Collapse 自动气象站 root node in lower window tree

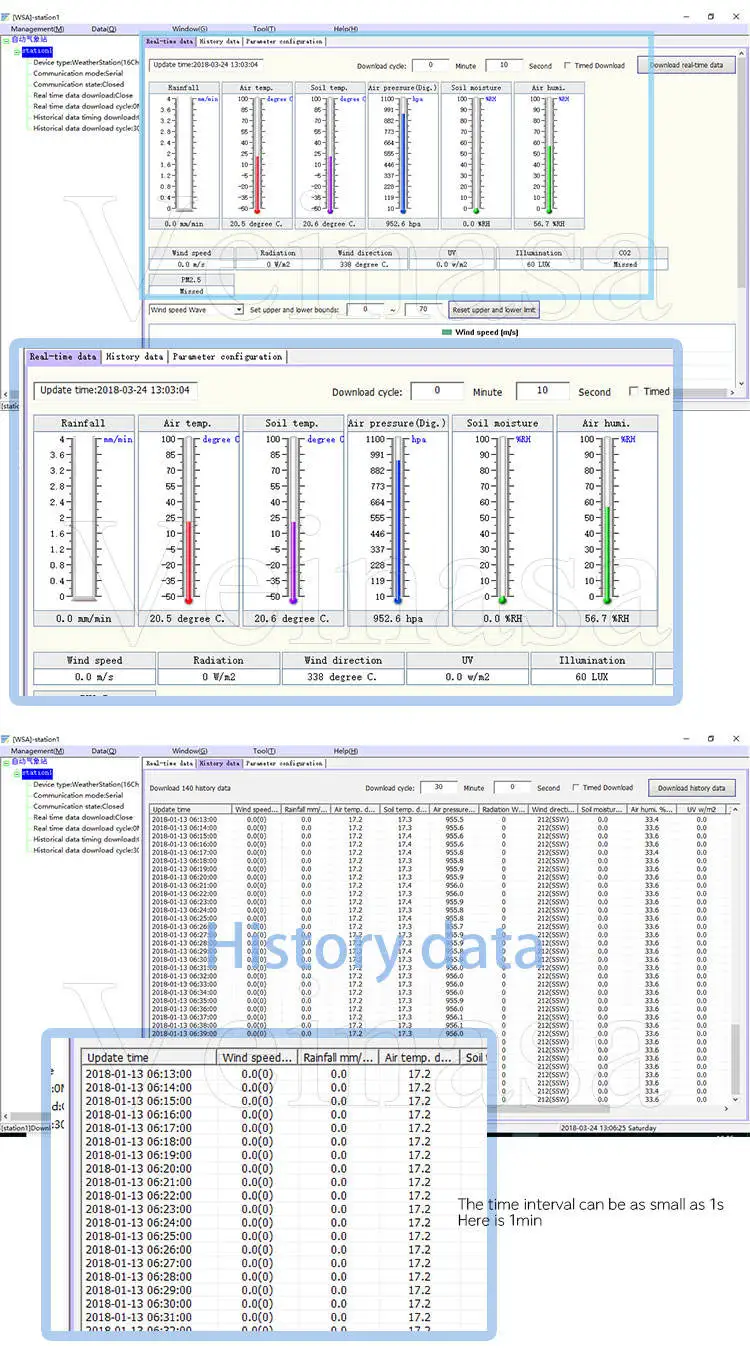point(4,761)
